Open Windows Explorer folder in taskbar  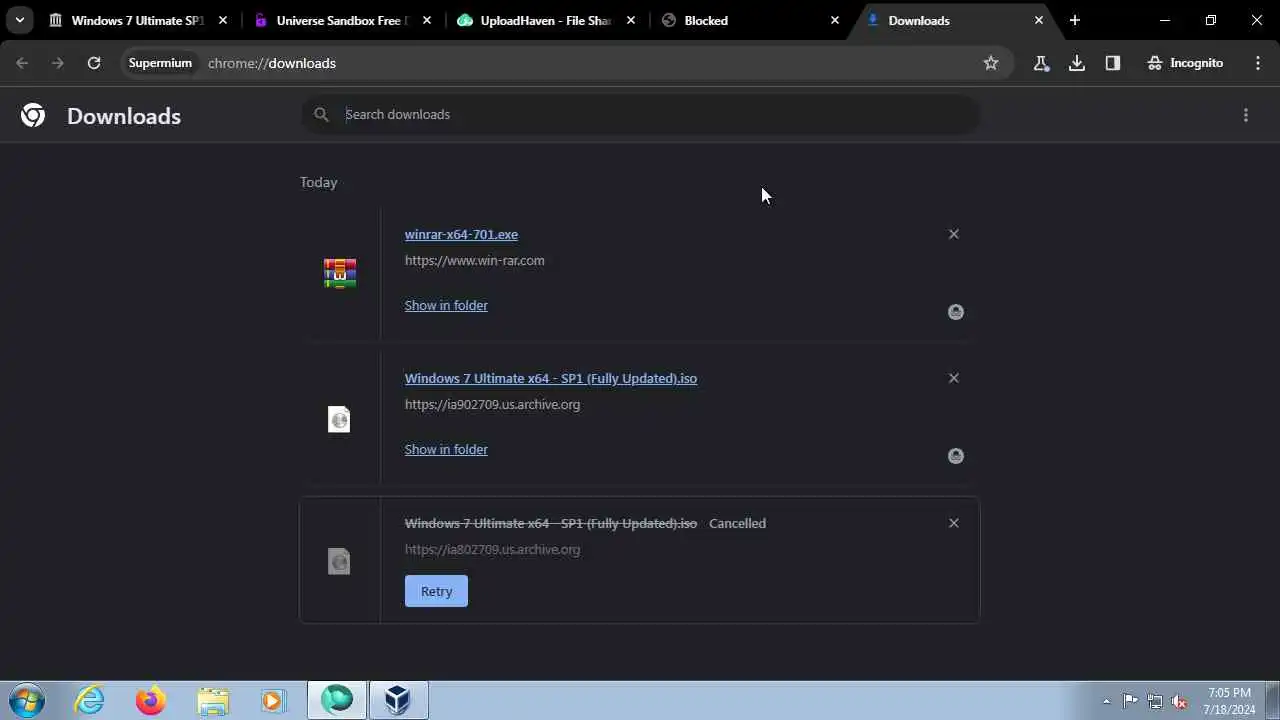click(213, 700)
